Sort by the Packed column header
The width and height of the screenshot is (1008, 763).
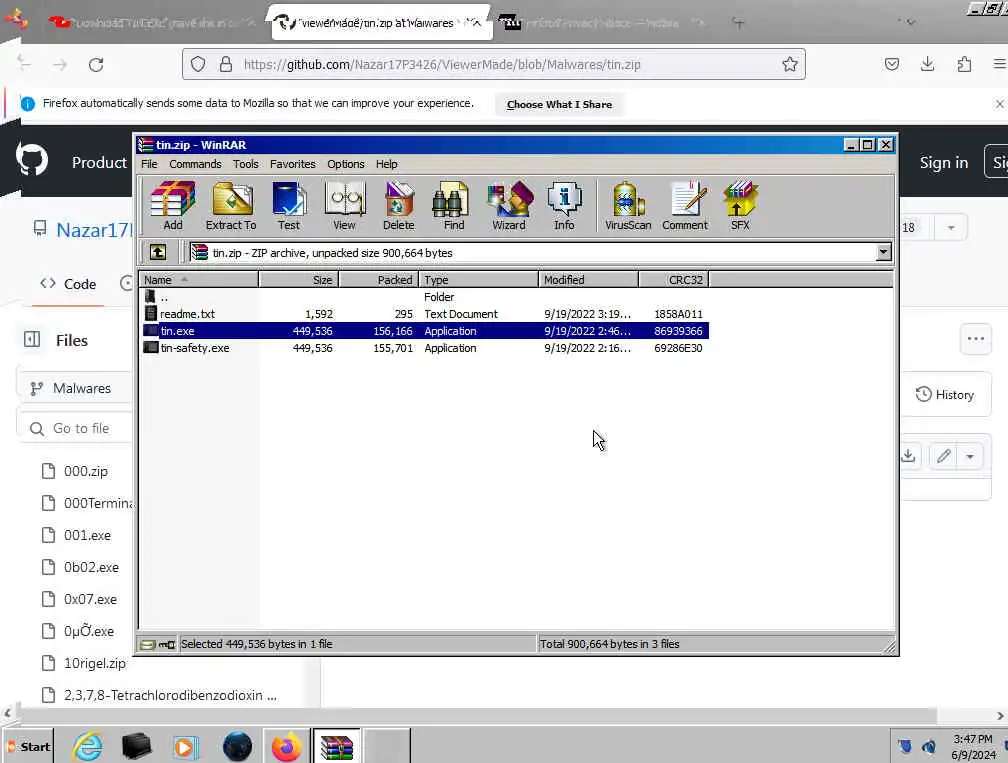coord(379,280)
